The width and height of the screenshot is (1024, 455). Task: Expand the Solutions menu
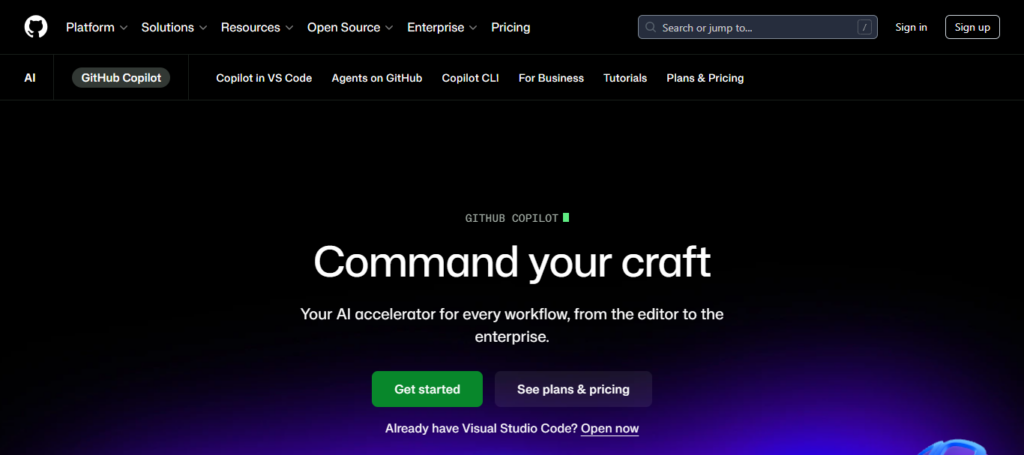point(174,27)
